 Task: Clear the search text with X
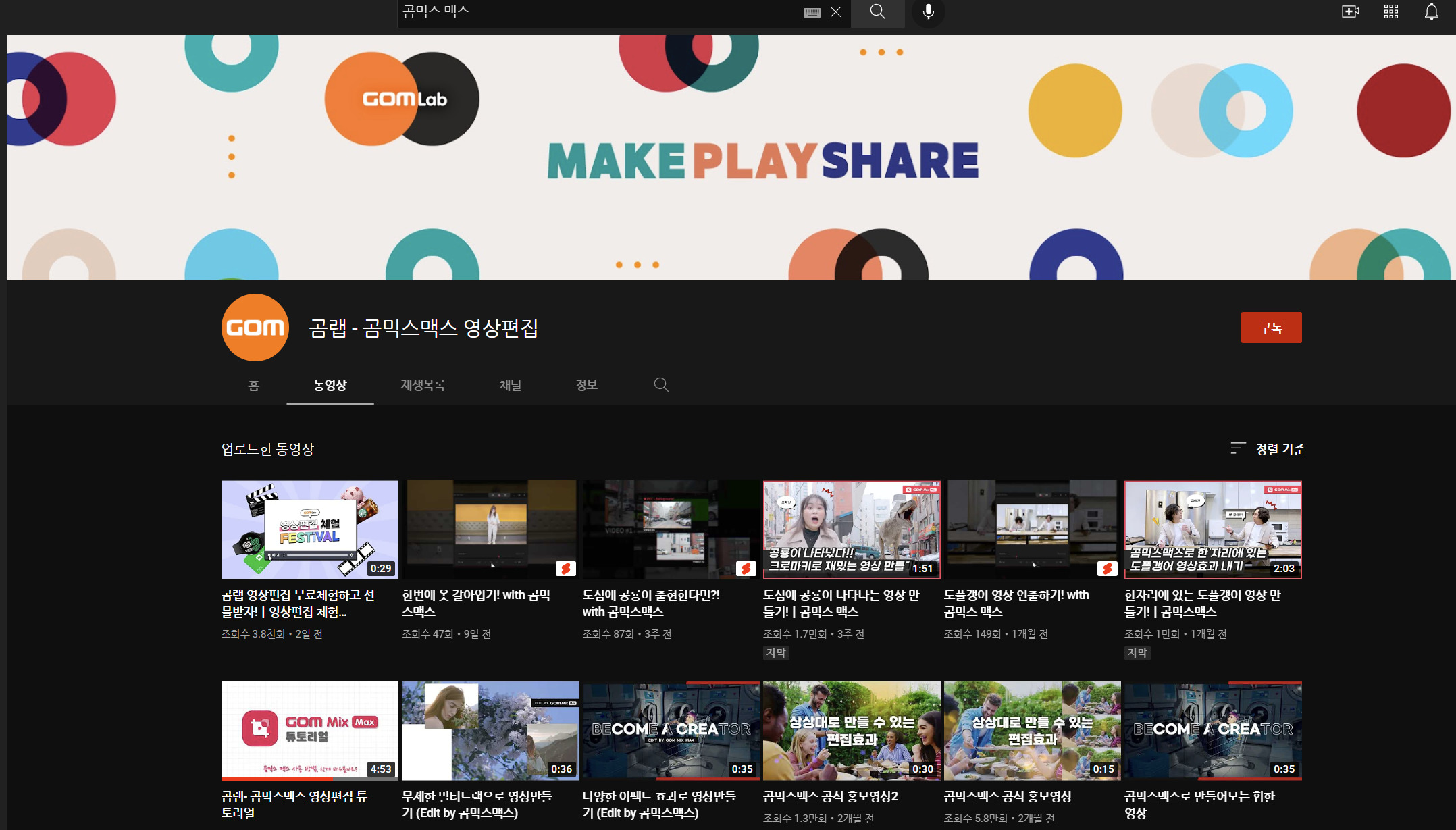[x=835, y=12]
